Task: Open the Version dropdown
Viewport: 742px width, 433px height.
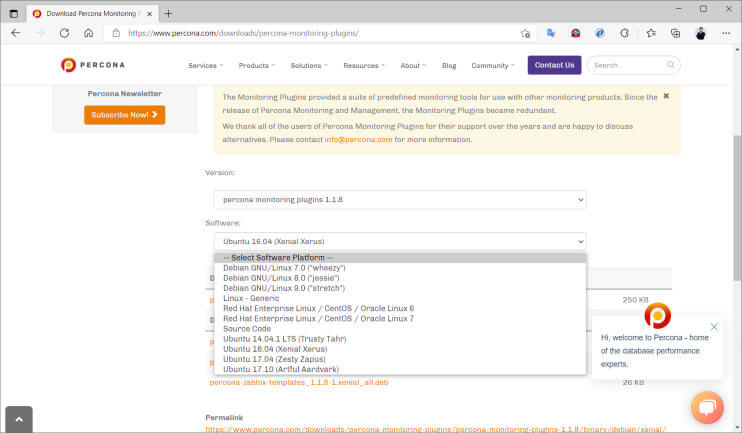Action: 400,200
